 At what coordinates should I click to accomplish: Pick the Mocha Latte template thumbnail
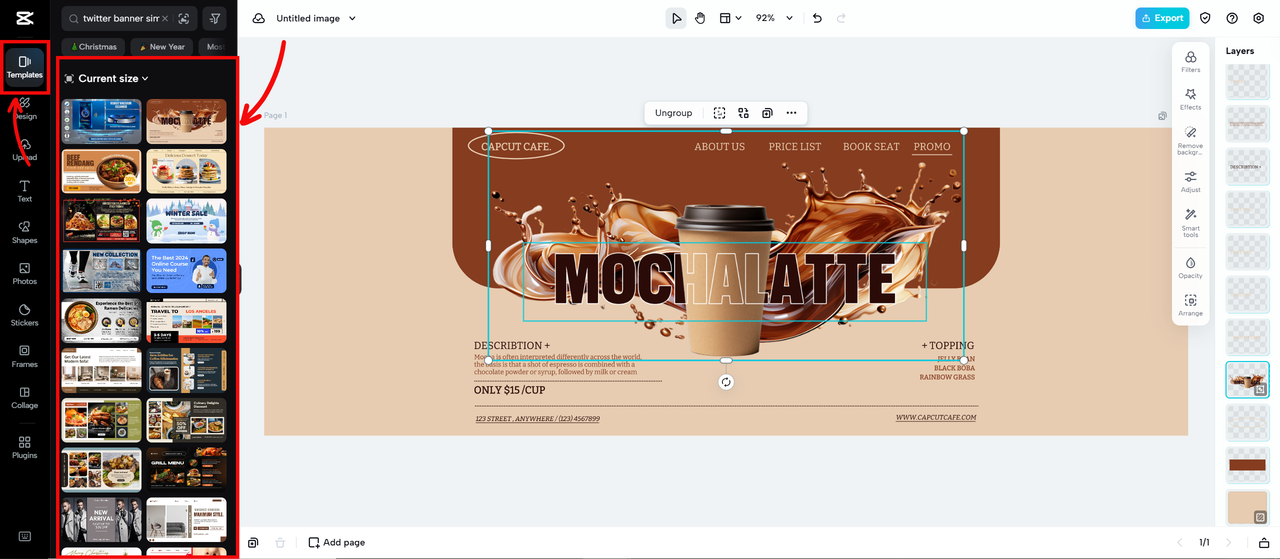[x=186, y=121]
